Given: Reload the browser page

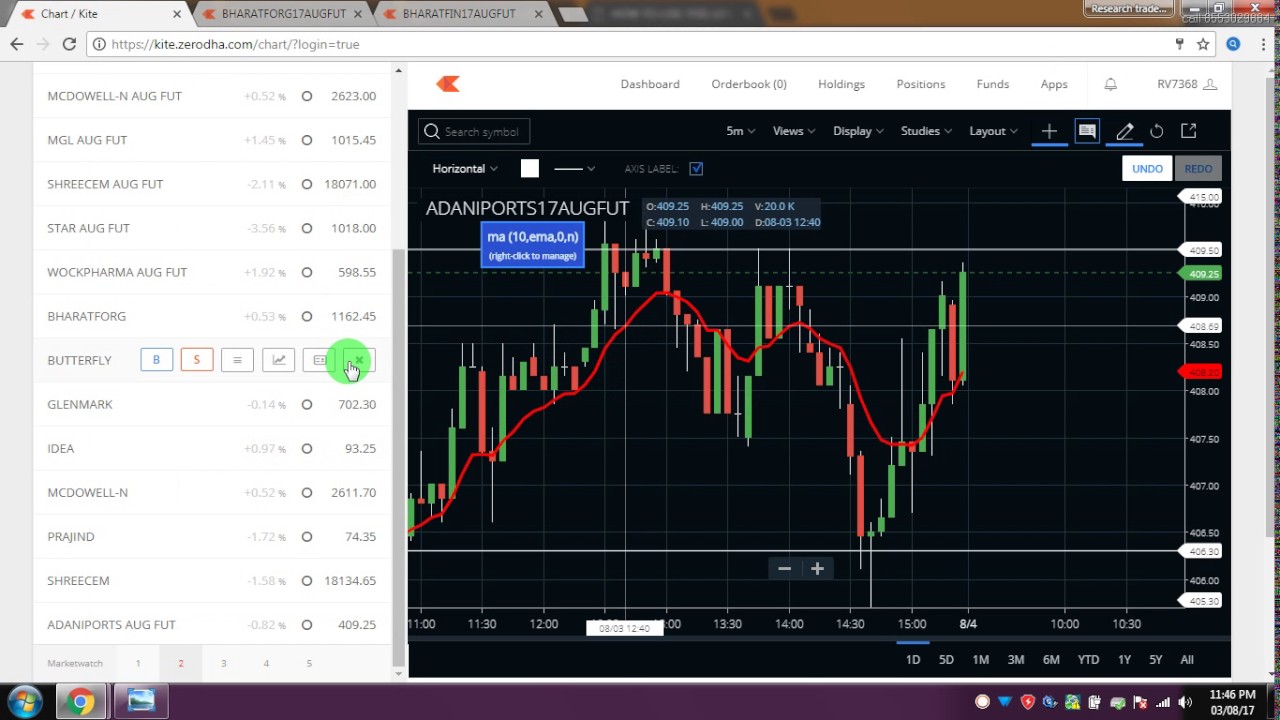Looking at the screenshot, I should coord(69,44).
